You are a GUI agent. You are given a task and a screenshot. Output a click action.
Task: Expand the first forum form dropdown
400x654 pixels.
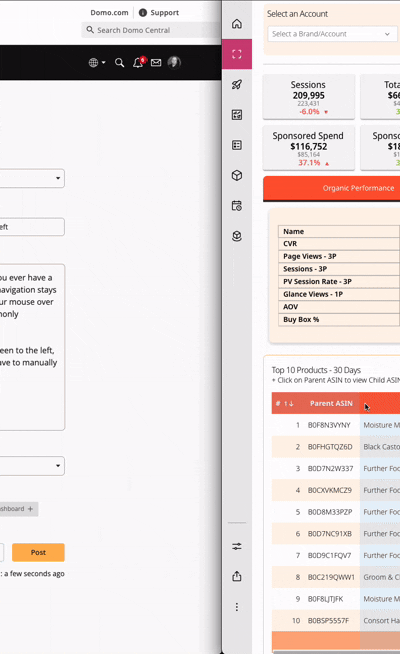[32, 179]
